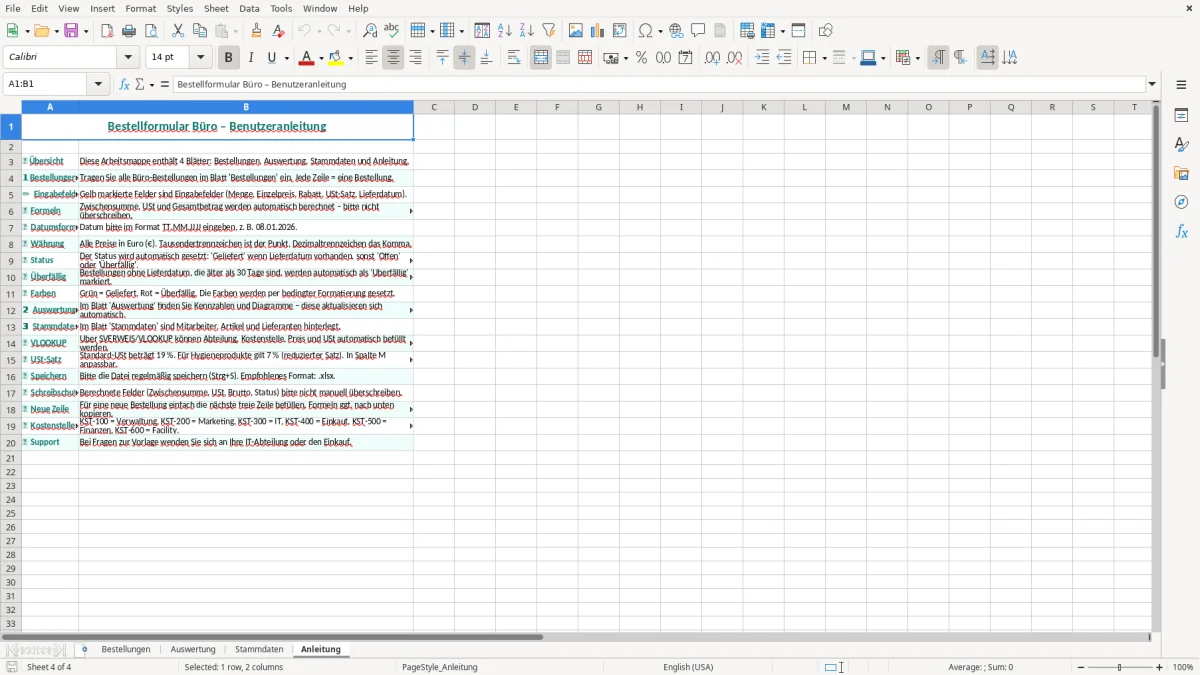Sort ascending A to Z

tap(505, 31)
